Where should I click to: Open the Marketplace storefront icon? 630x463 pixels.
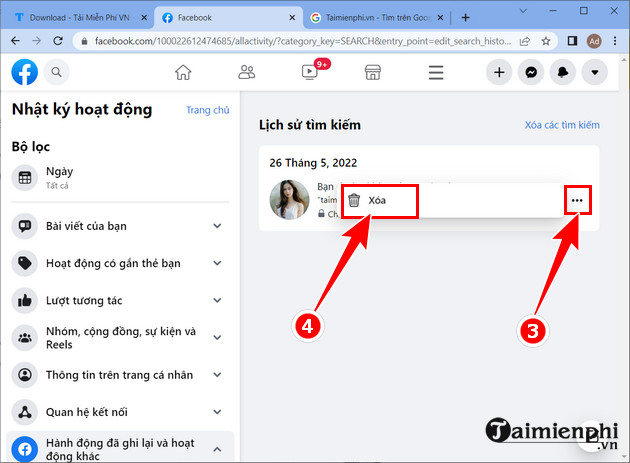pos(373,72)
